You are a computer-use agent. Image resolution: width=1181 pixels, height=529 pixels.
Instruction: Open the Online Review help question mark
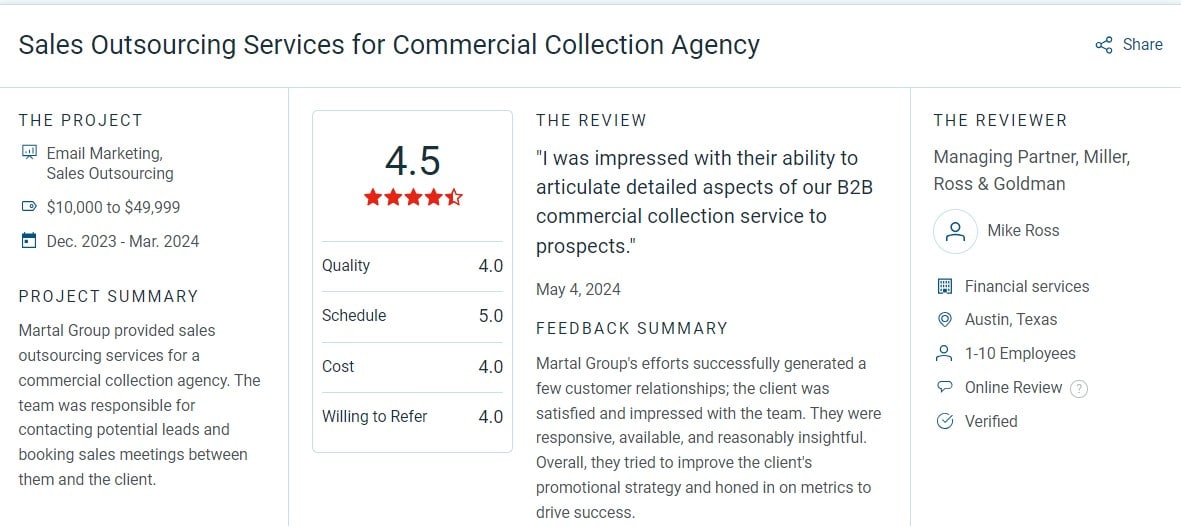(x=1079, y=389)
